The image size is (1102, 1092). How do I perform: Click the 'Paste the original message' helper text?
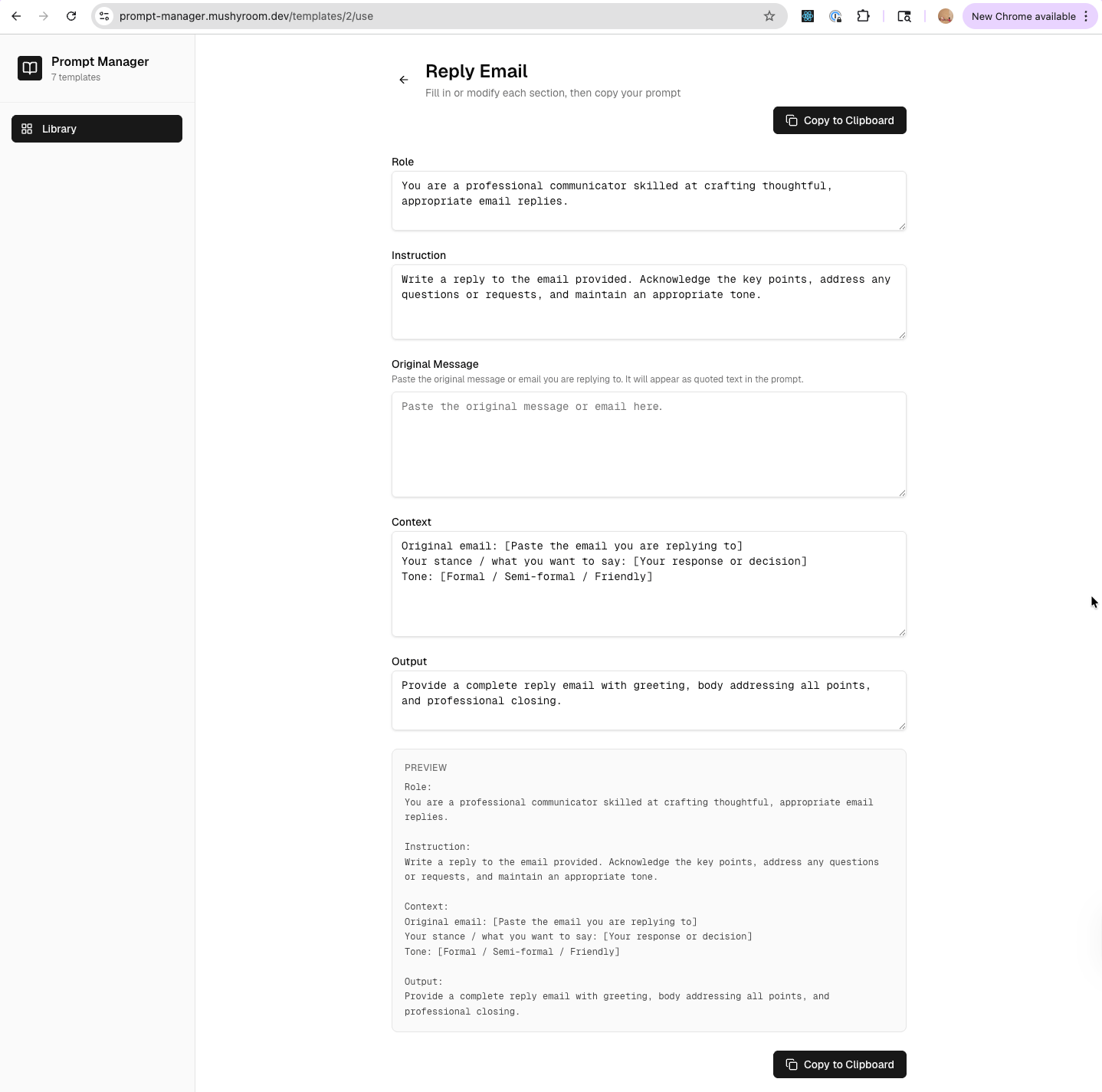[598, 379]
